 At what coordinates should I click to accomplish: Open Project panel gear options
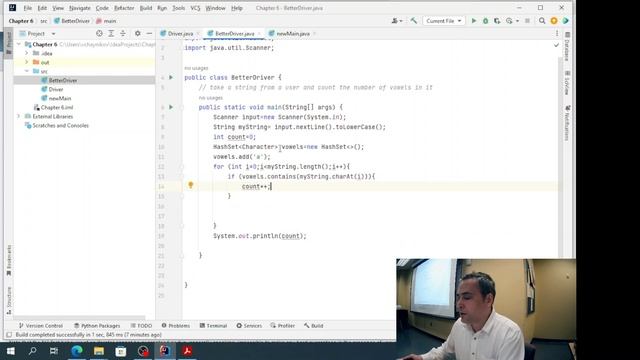point(138,33)
